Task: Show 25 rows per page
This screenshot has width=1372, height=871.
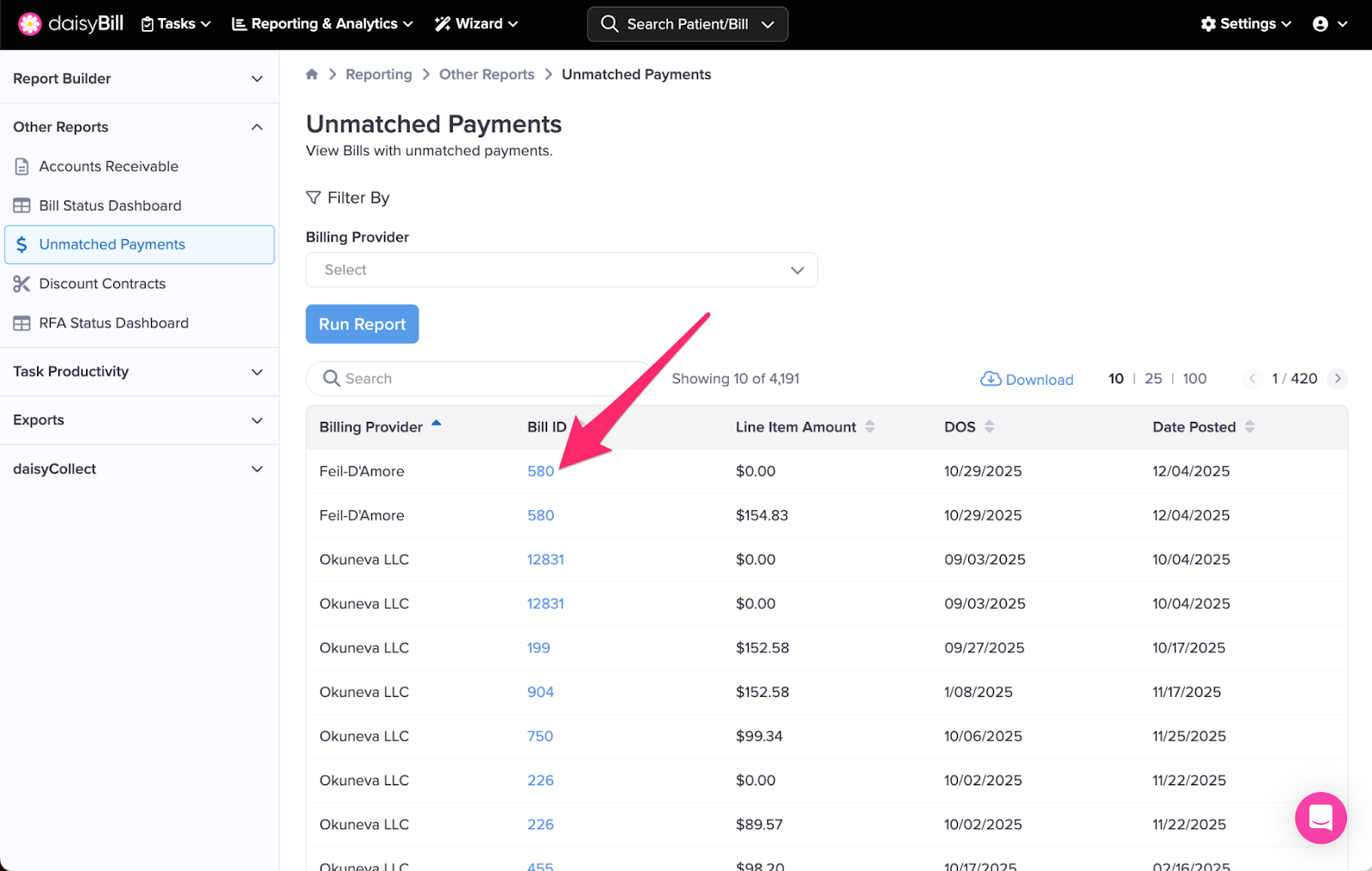Action: point(1153,379)
